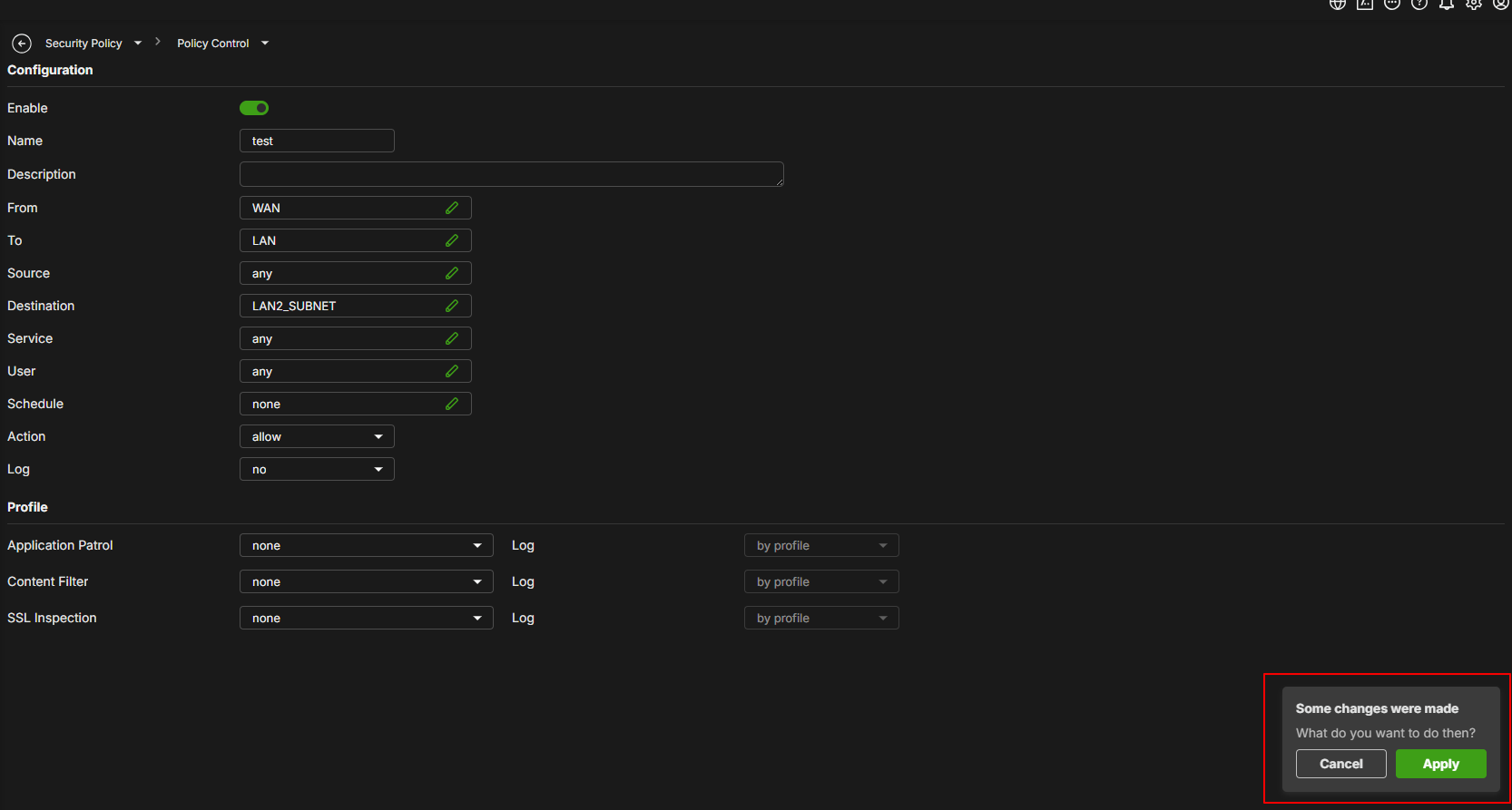The width and height of the screenshot is (1512, 810).
Task: Click the Application Patrol label
Action: click(60, 545)
